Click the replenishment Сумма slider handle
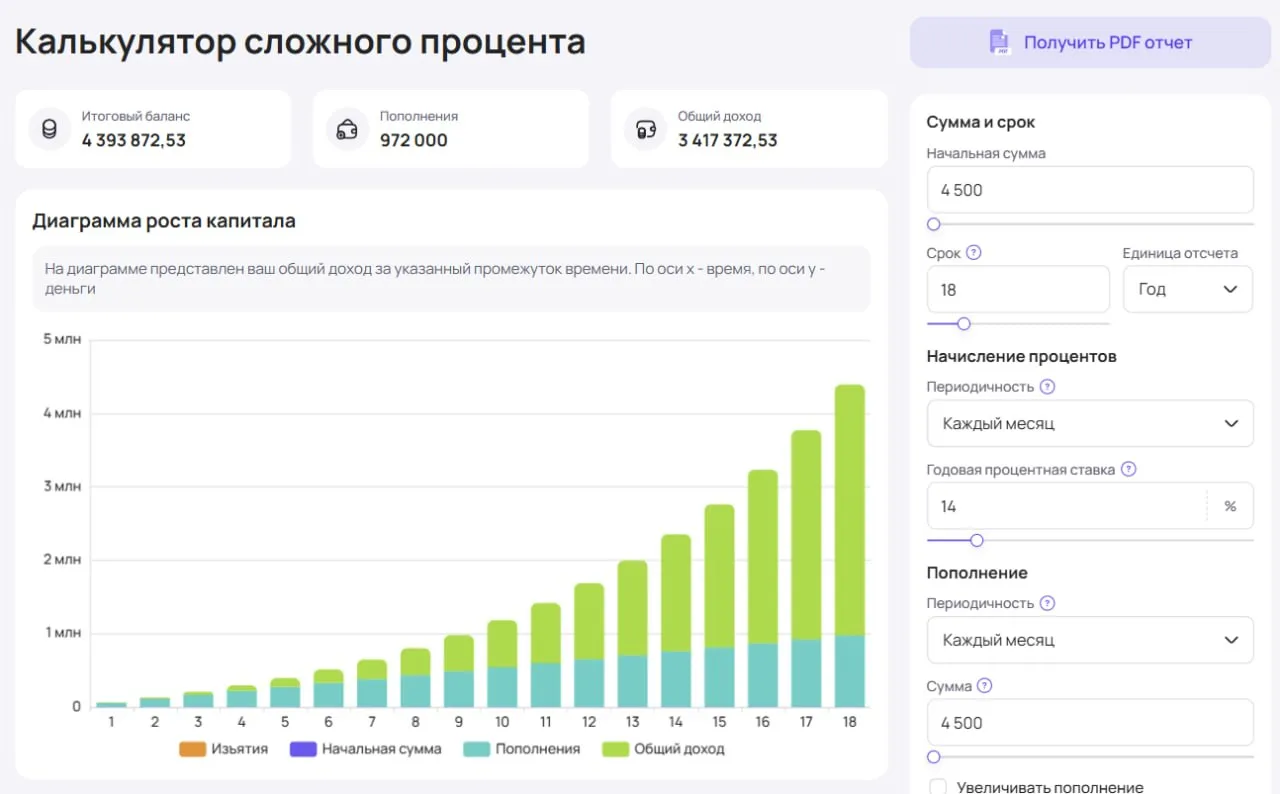The width and height of the screenshot is (1280, 794). pos(934,757)
